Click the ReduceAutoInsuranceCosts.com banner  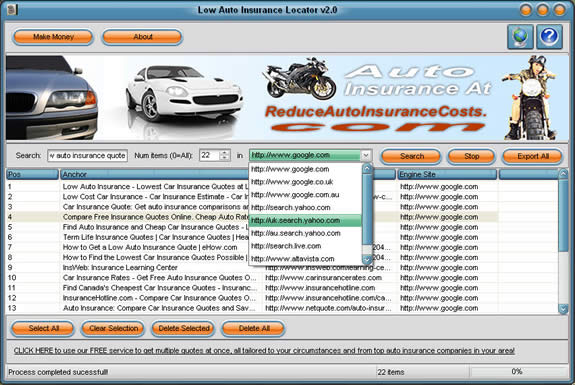[287, 98]
